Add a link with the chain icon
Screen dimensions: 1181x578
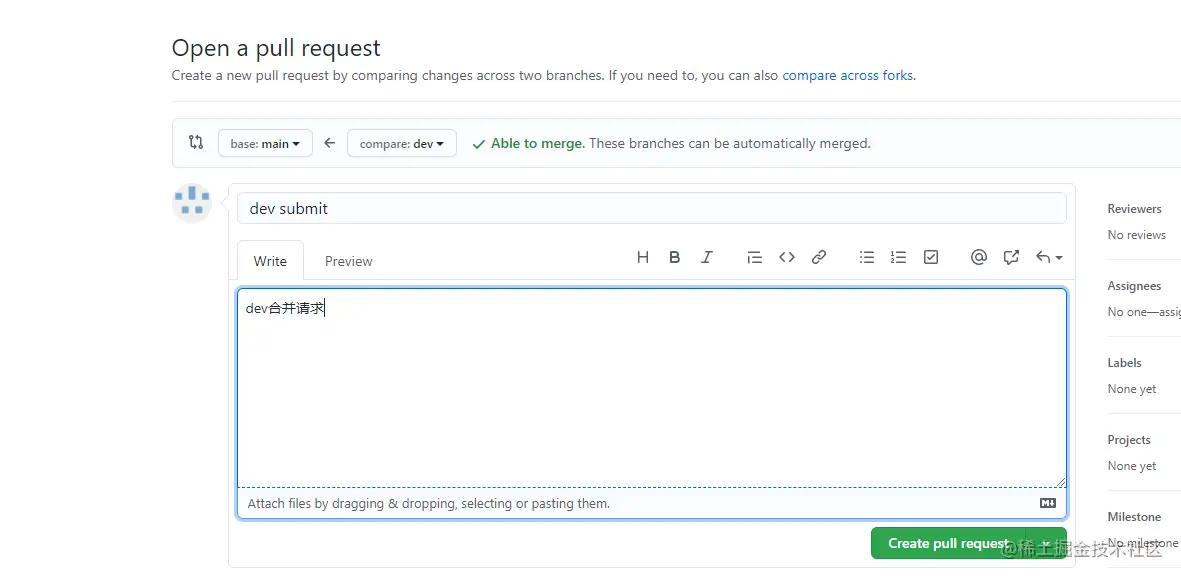pyautogui.click(x=819, y=258)
